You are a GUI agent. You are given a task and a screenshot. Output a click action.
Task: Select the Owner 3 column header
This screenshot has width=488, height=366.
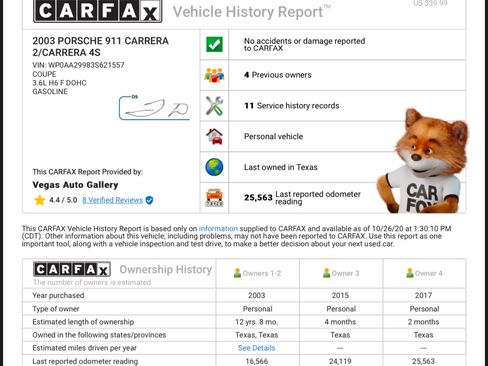[x=341, y=273]
